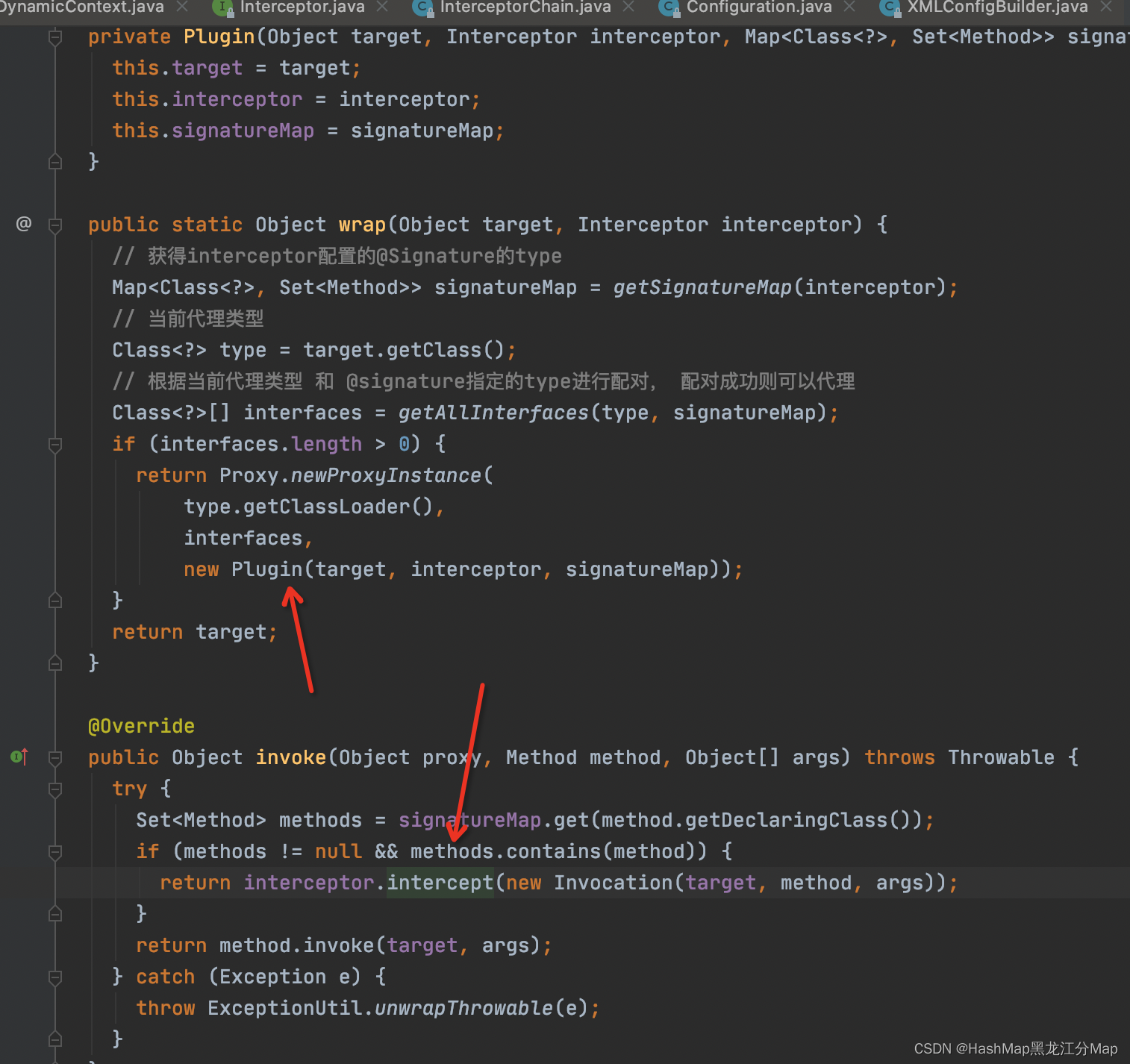Click the comment '// 当前代理类型'
The height and width of the screenshot is (1064, 1130).
click(187, 319)
